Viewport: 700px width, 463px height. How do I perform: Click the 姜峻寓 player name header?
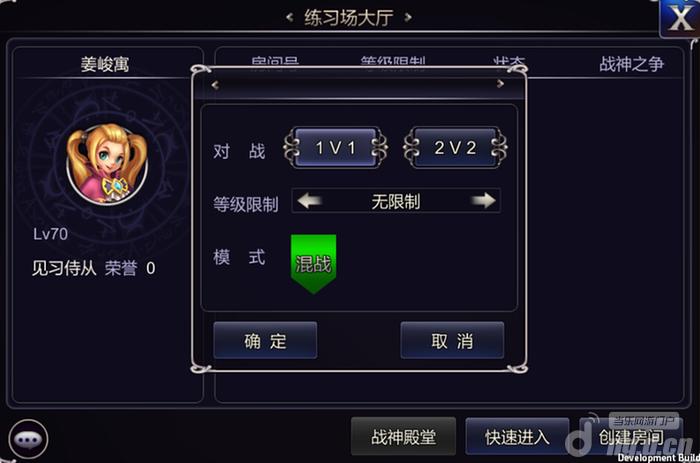click(105, 64)
